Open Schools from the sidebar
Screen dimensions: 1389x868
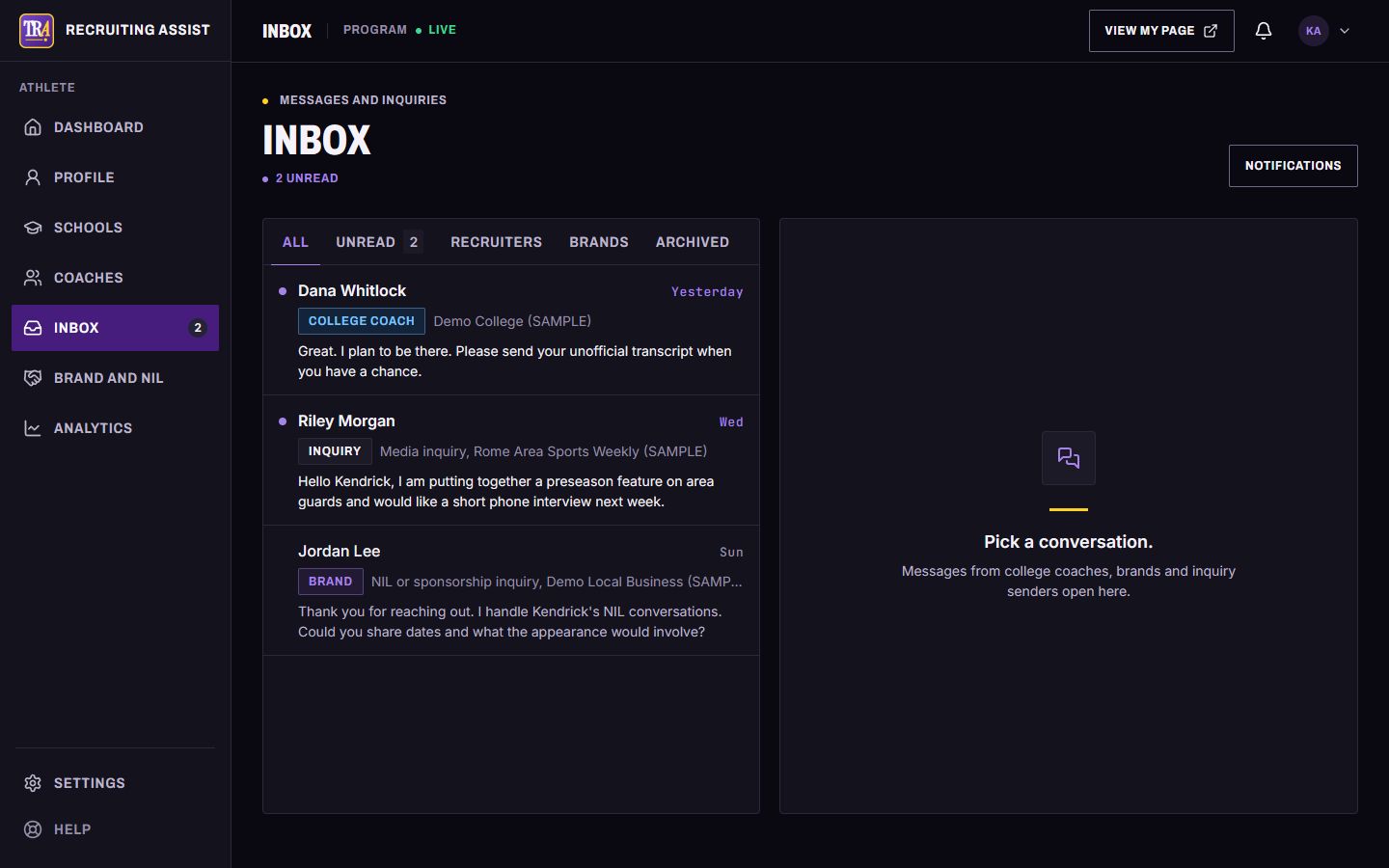[x=116, y=228]
